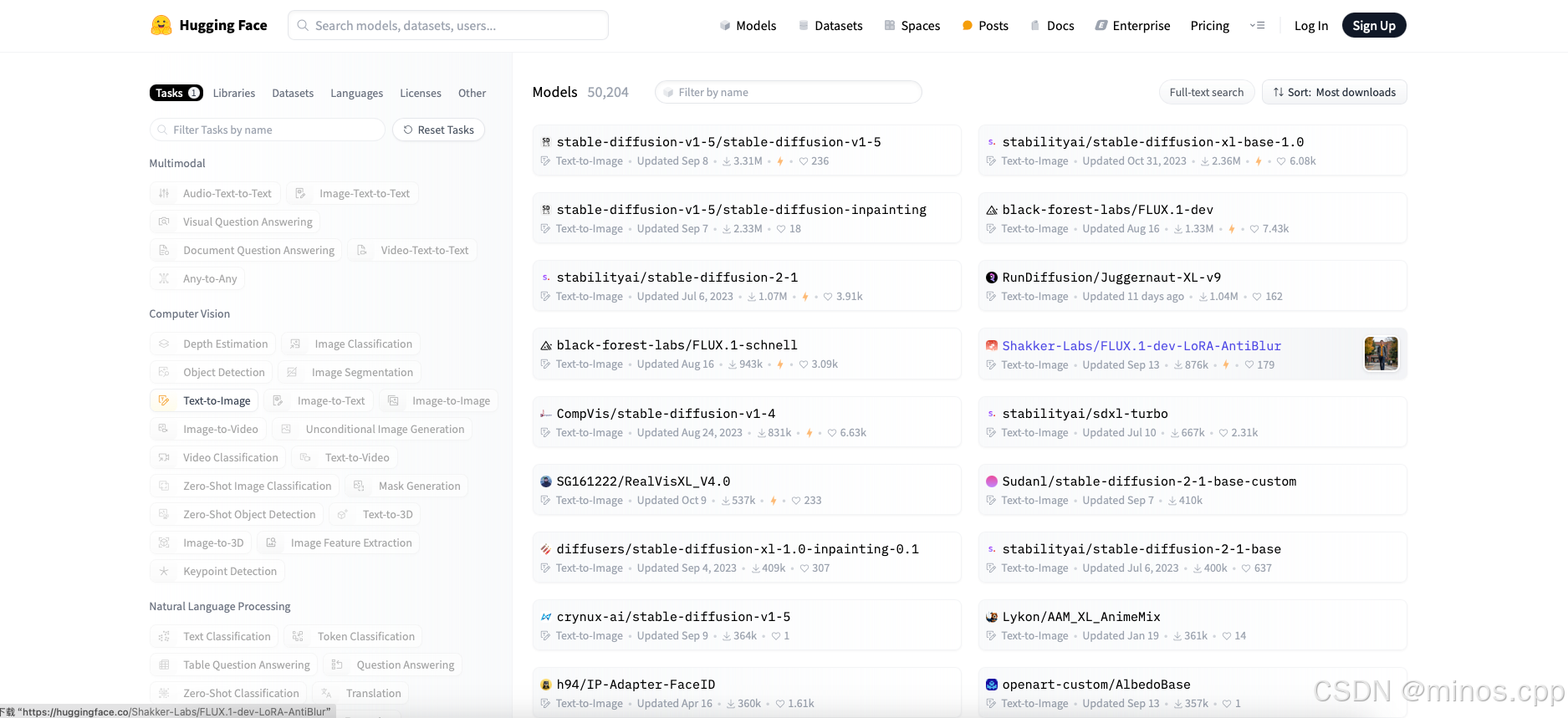Focus the Filter by name field
Screen dimensions: 1568x718
[788, 92]
